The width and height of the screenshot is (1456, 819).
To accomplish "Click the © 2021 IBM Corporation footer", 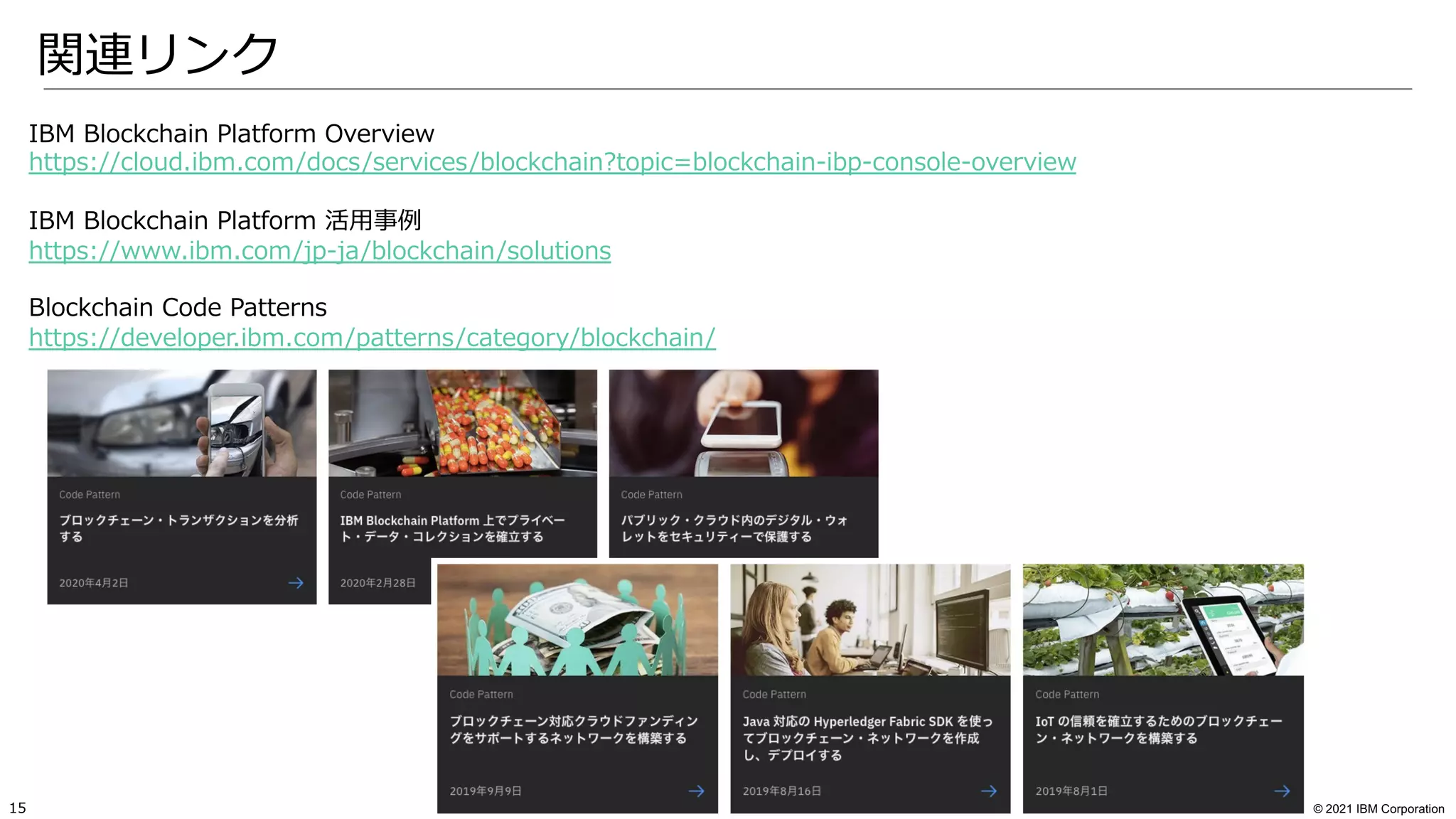I will point(1379,809).
